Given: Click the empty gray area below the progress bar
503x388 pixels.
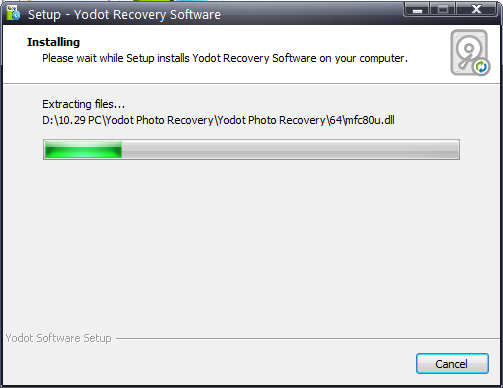Looking at the screenshot, I should point(251,247).
